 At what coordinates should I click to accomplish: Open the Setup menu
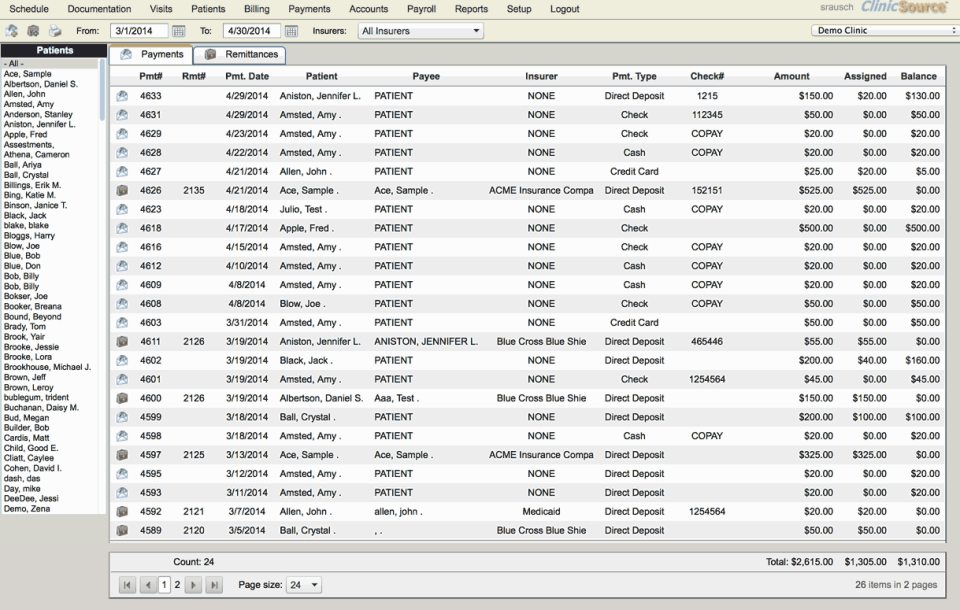(x=519, y=9)
